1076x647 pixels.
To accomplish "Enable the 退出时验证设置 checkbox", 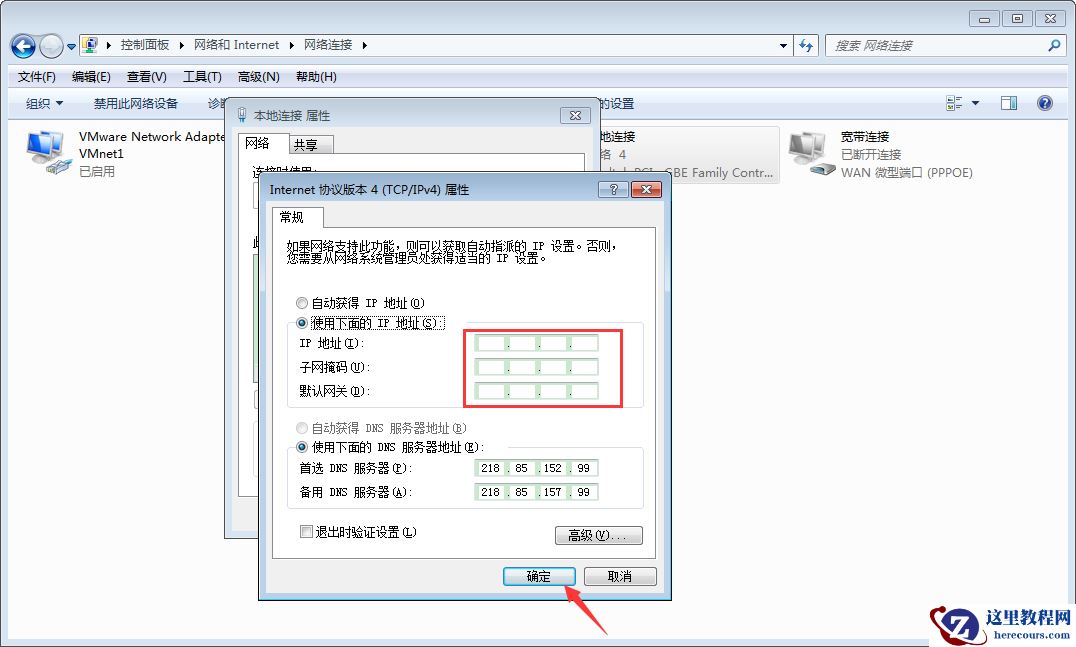I will (306, 532).
